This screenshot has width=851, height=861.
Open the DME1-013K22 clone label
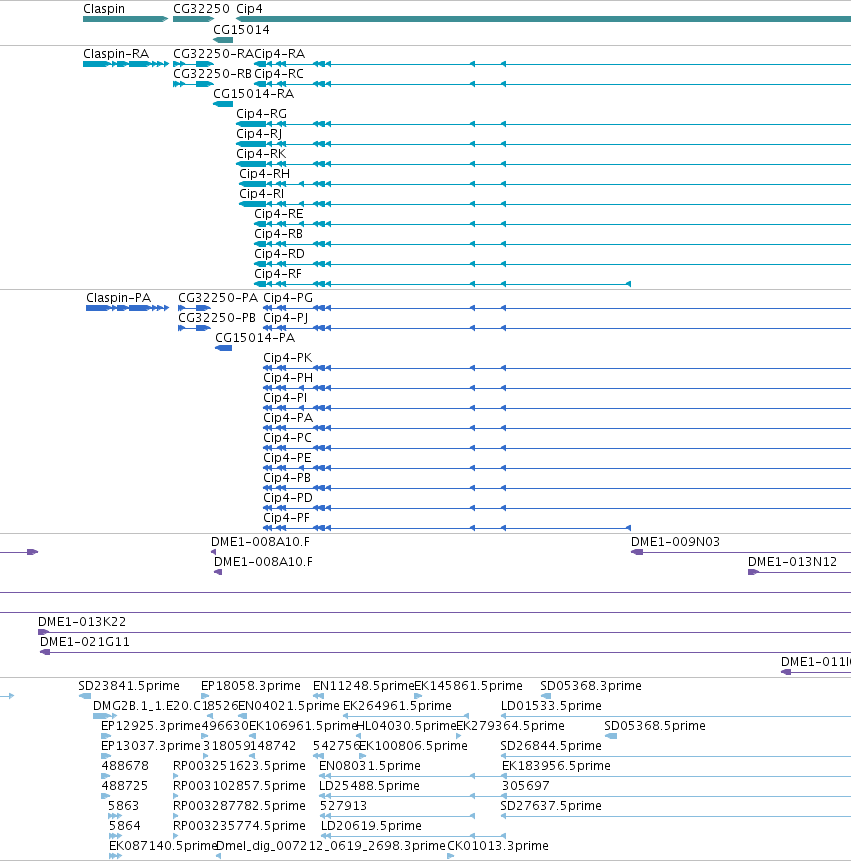[x=82, y=622]
